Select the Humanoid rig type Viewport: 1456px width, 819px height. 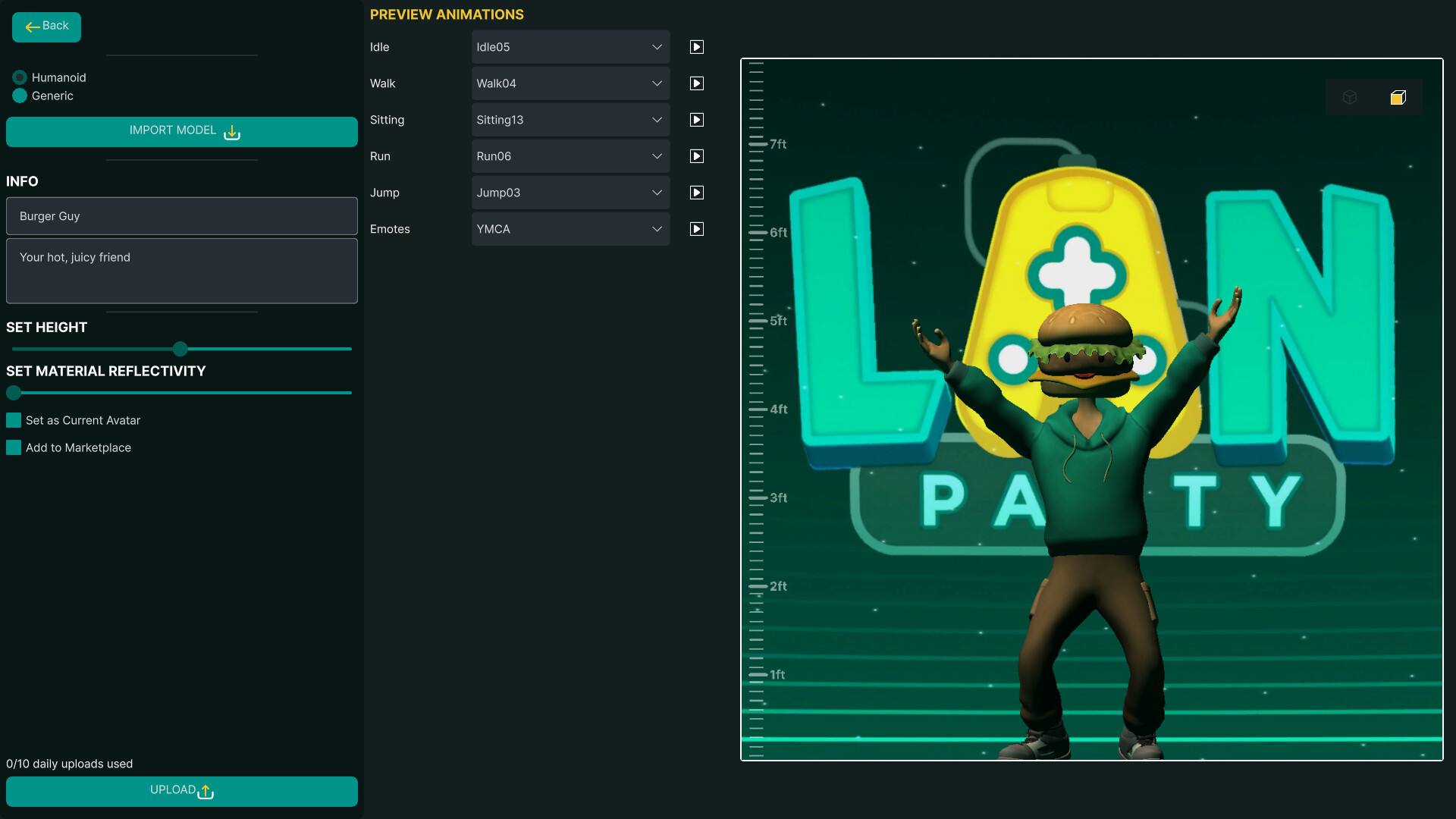18,76
